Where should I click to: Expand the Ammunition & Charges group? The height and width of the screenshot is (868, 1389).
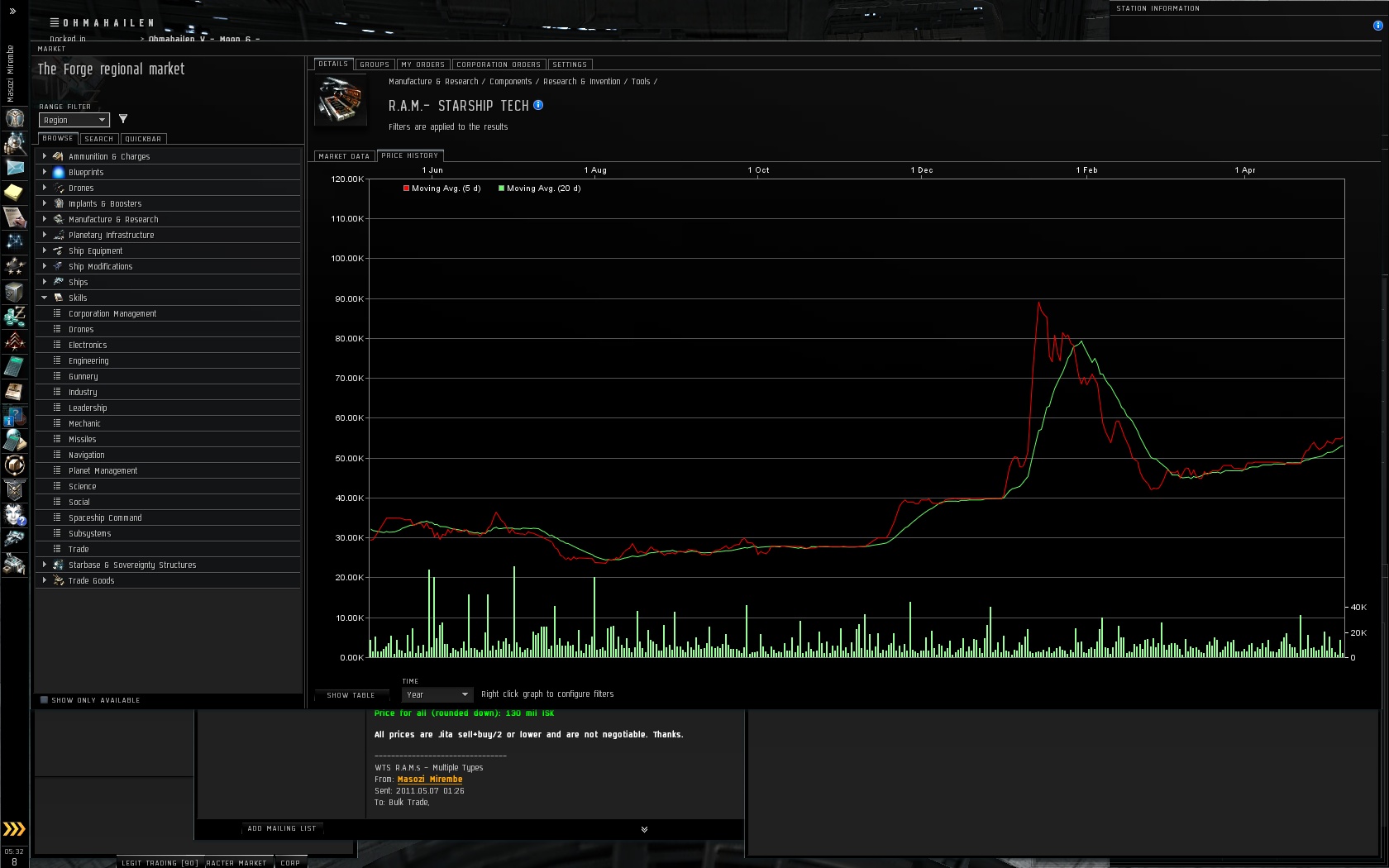coord(45,156)
